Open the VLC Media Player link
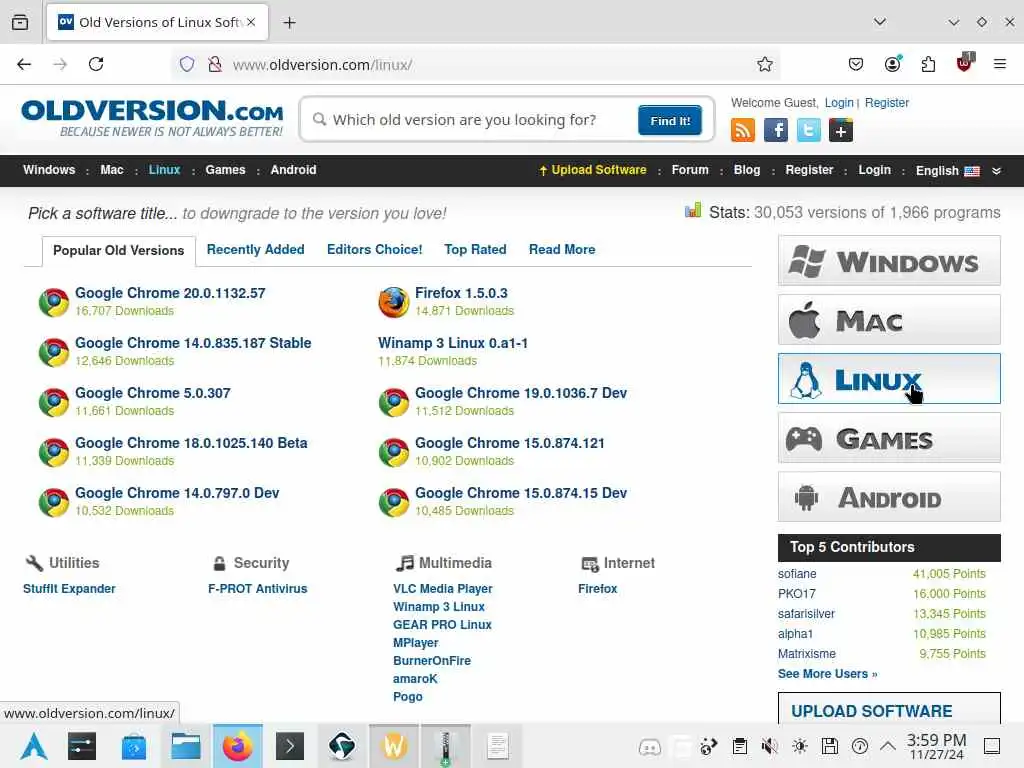This screenshot has height=768, width=1024. pyautogui.click(x=443, y=588)
